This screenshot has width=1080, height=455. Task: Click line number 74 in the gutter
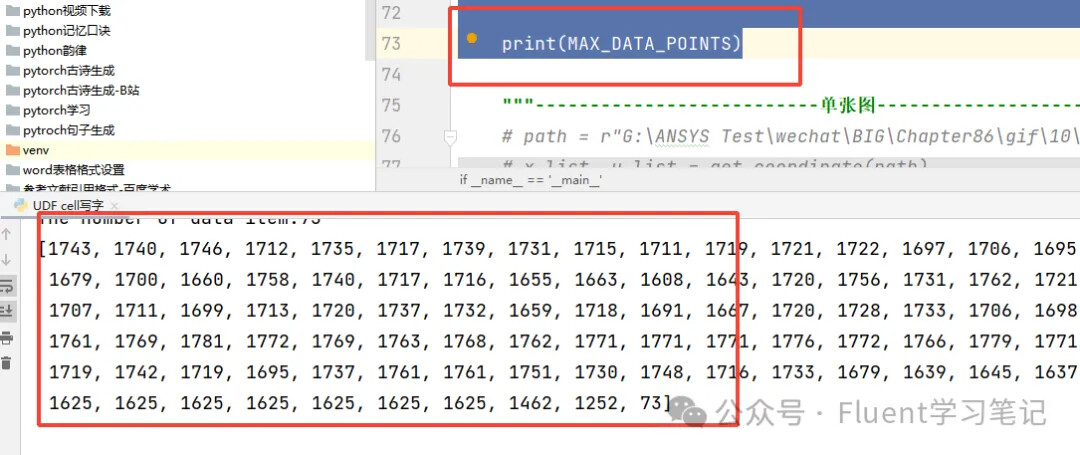coord(390,74)
